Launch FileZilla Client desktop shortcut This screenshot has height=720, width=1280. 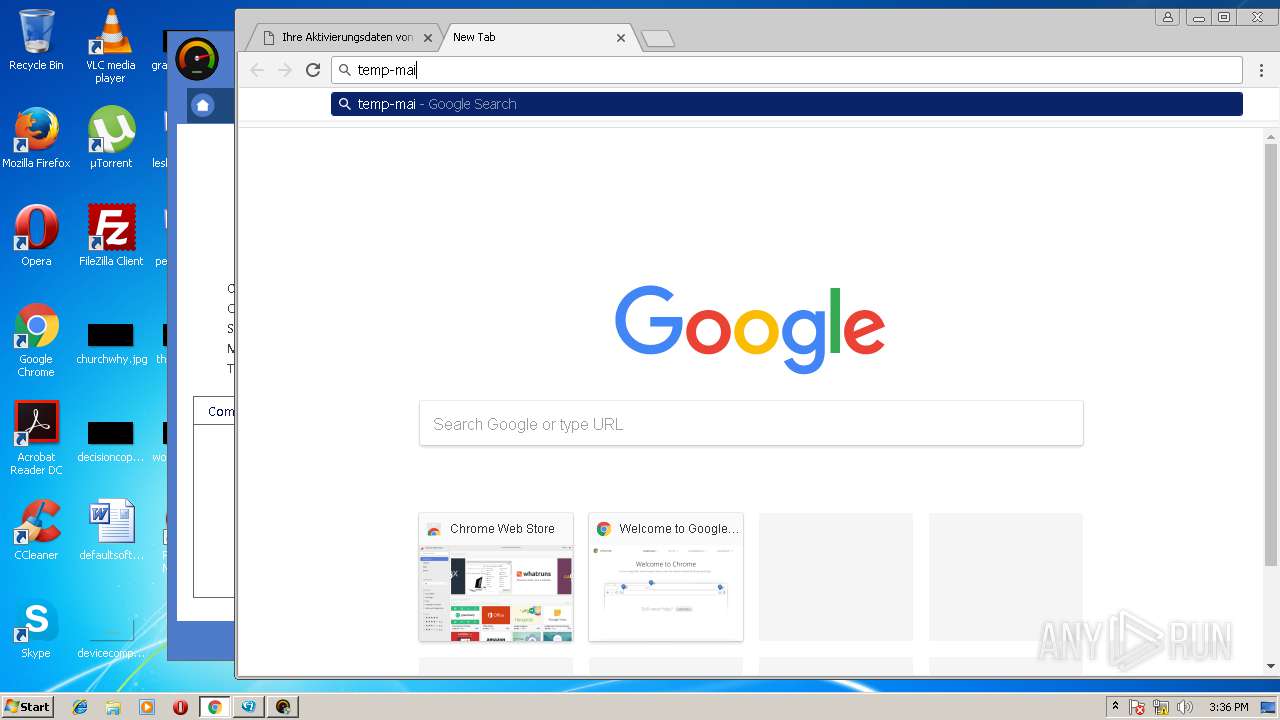110,236
